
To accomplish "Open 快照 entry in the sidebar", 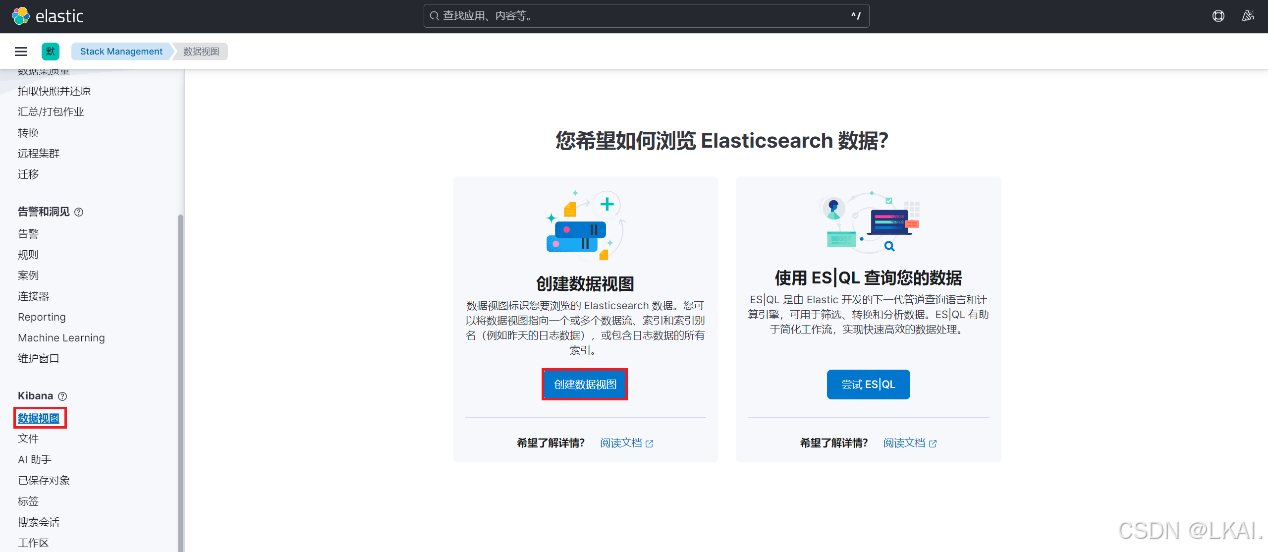I will tap(54, 91).
